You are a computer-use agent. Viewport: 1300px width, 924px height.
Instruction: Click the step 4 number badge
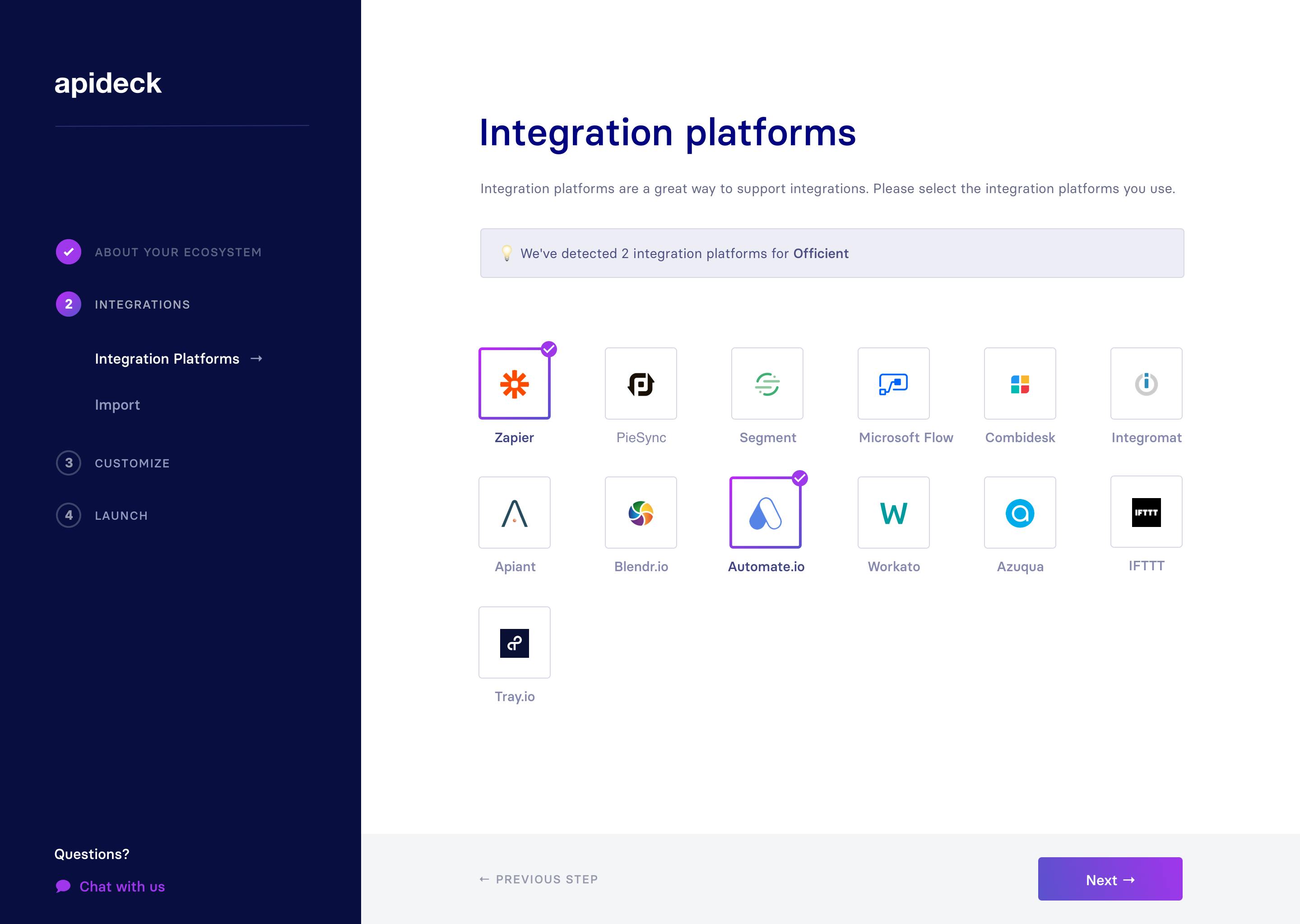[x=68, y=516]
